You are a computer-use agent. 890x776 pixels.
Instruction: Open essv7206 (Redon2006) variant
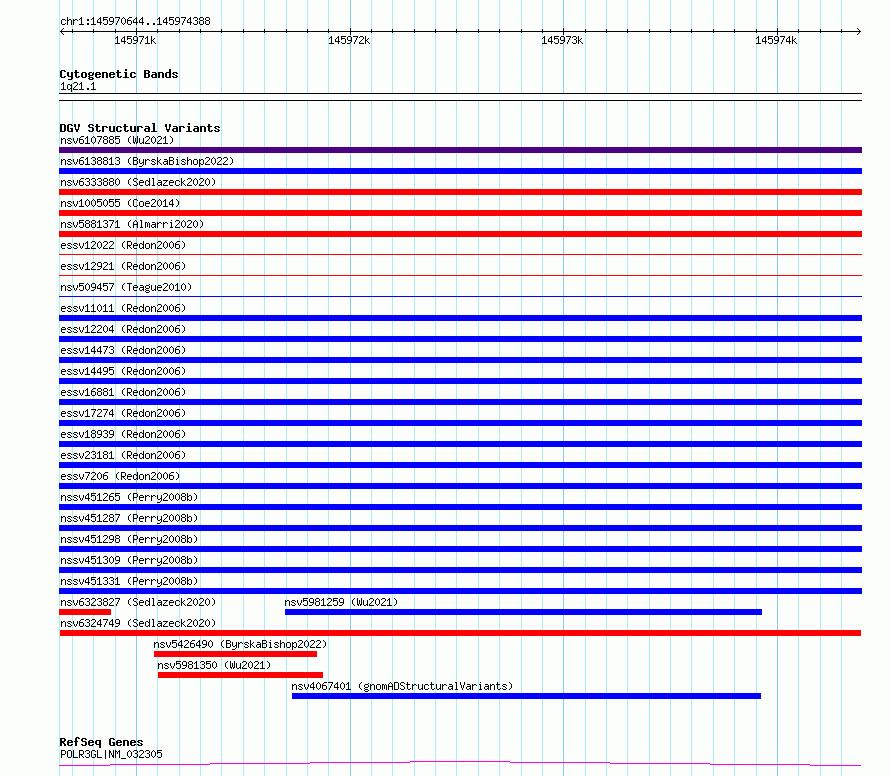click(120, 476)
